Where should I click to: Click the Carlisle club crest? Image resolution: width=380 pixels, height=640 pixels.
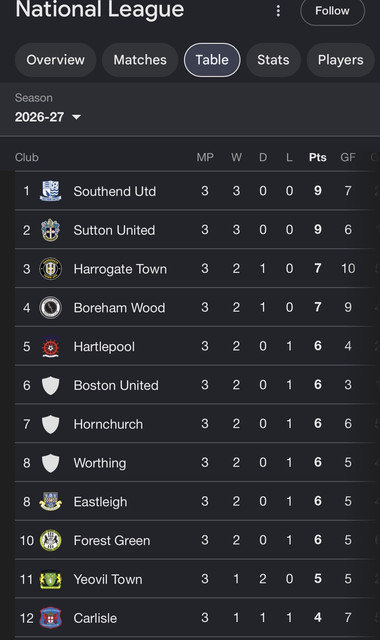click(x=51, y=618)
